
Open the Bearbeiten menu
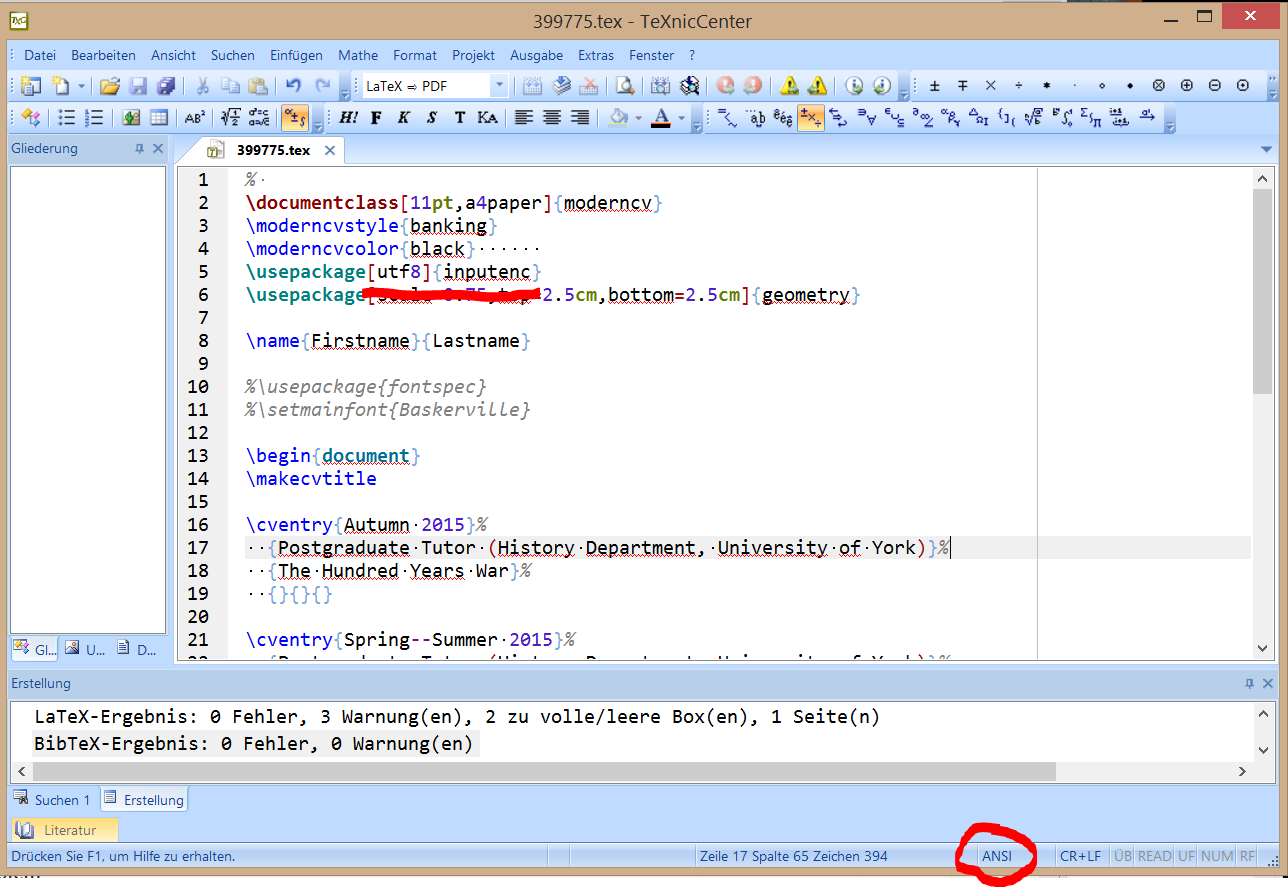point(104,55)
